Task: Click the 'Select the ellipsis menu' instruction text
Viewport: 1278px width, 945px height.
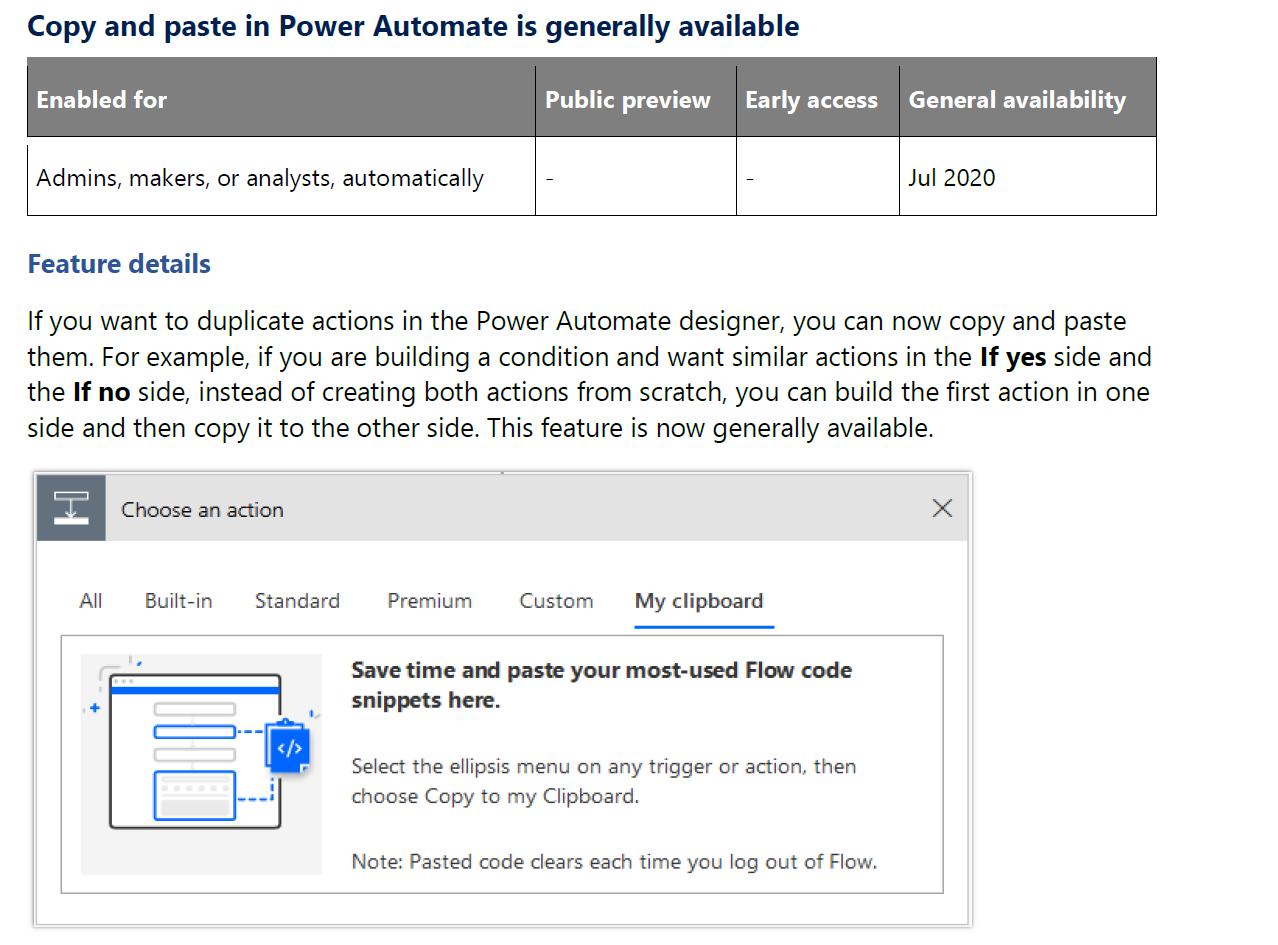Action: [x=603, y=781]
